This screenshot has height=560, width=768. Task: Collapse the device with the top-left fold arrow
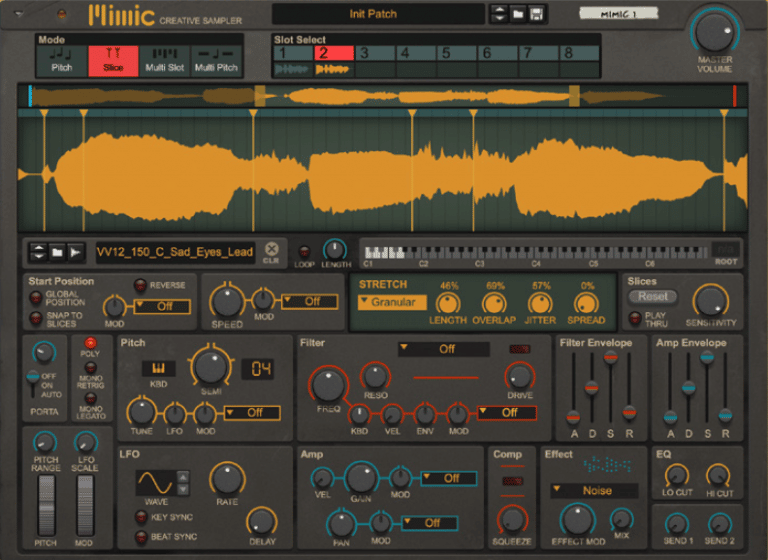19,14
